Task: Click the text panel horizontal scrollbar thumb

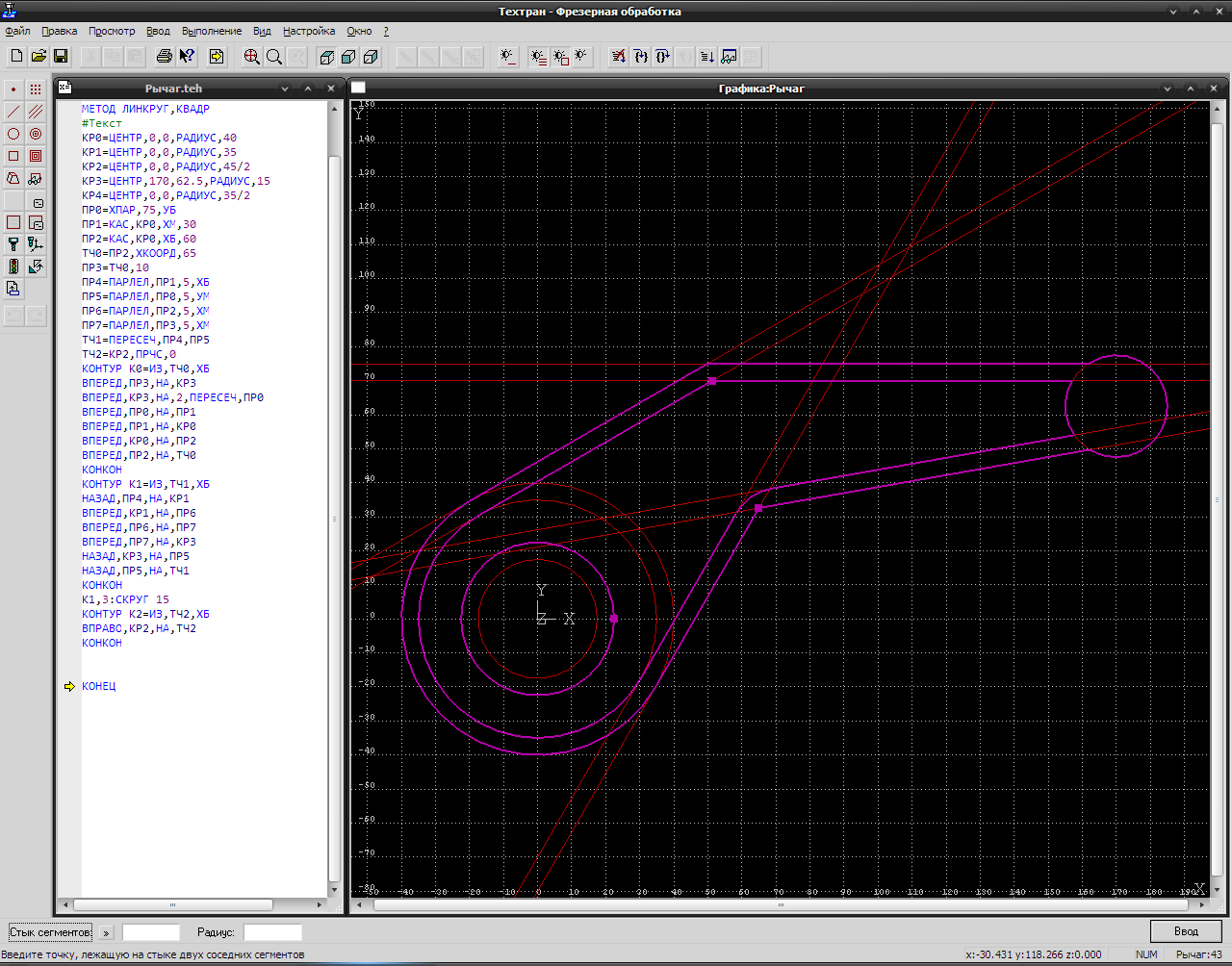Action: [173, 904]
